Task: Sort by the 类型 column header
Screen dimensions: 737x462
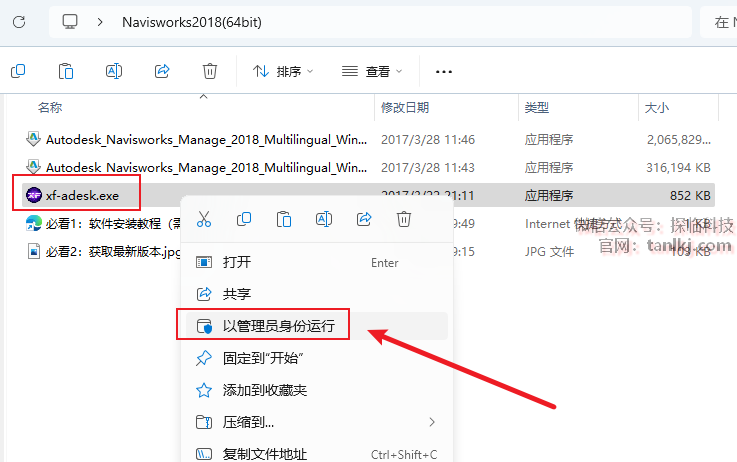Action: tap(536, 108)
